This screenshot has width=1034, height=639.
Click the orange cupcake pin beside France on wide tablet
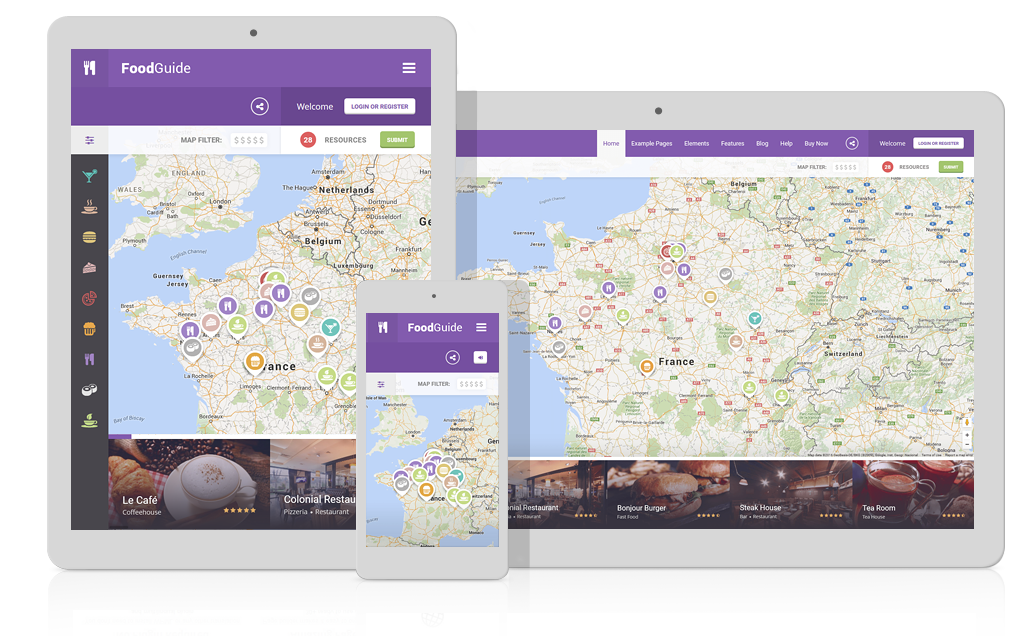pos(646,366)
